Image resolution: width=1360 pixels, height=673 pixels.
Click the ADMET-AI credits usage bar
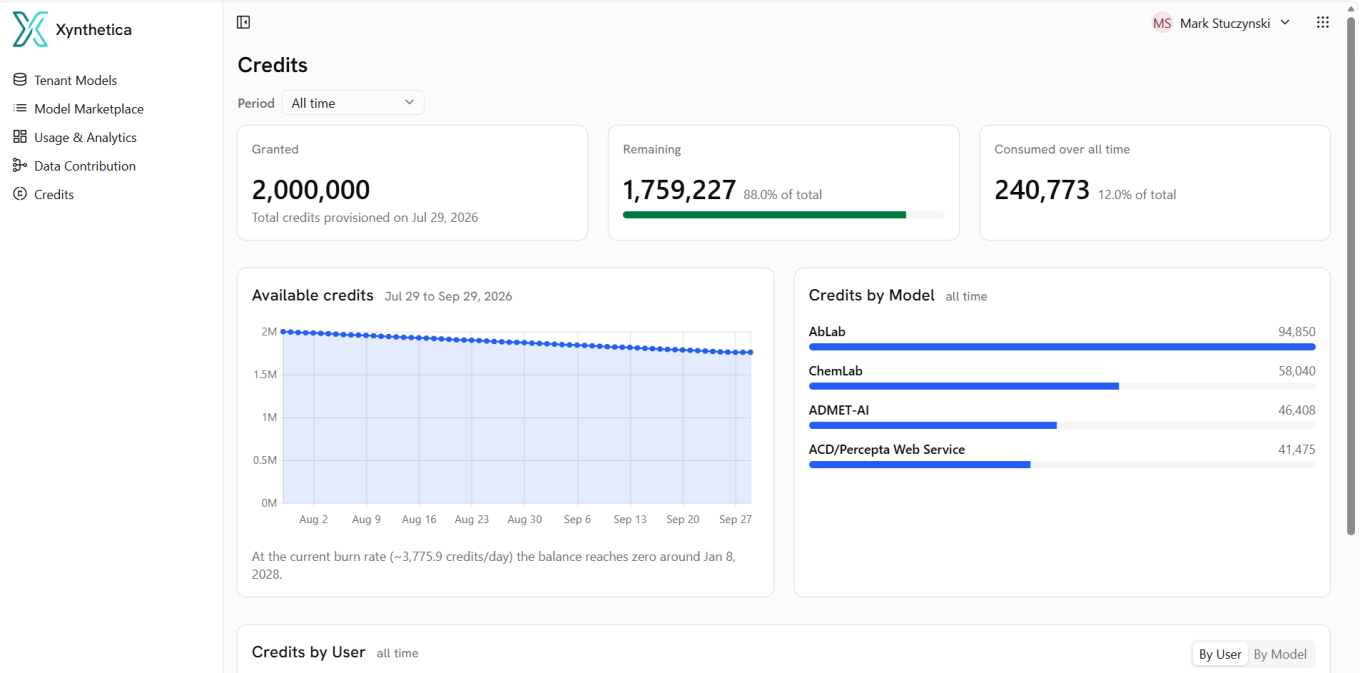click(1062, 425)
